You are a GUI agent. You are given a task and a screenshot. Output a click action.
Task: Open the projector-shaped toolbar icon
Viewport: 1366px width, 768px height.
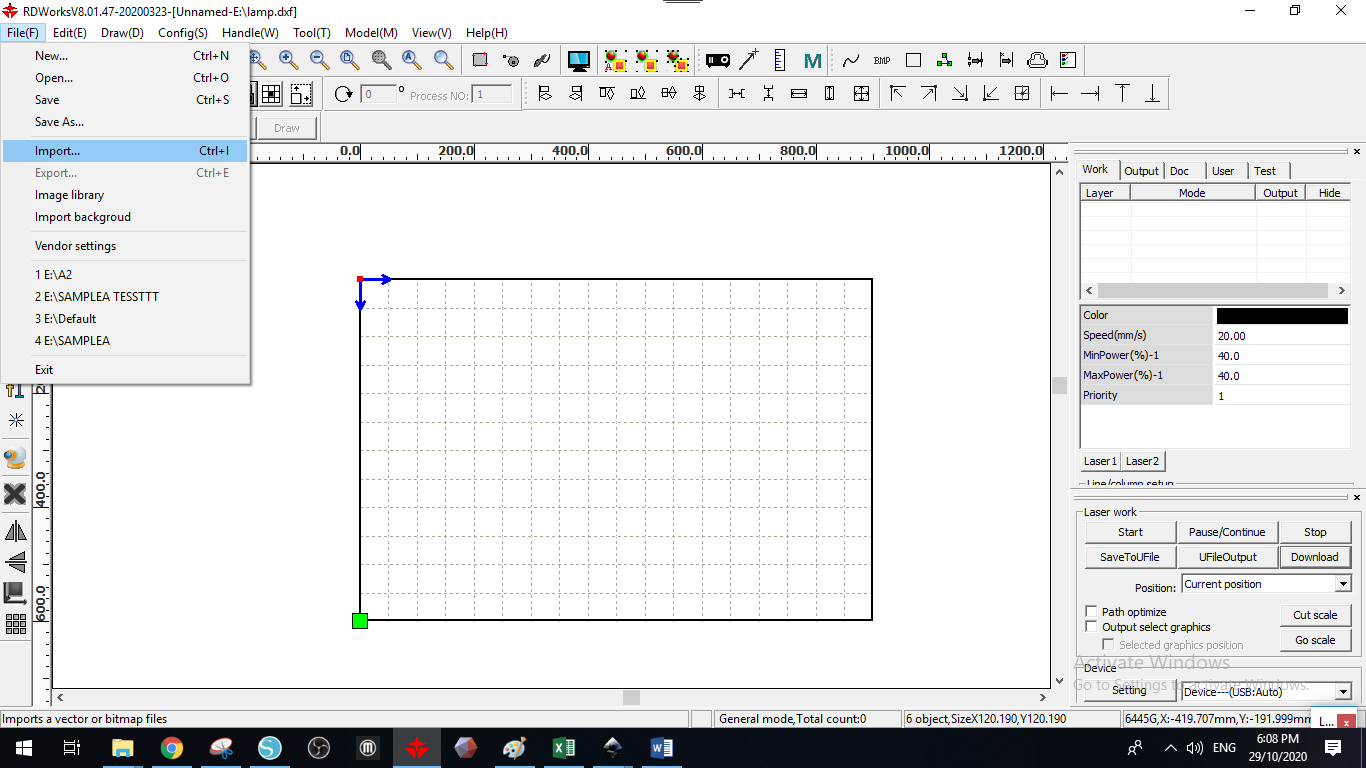coord(717,60)
